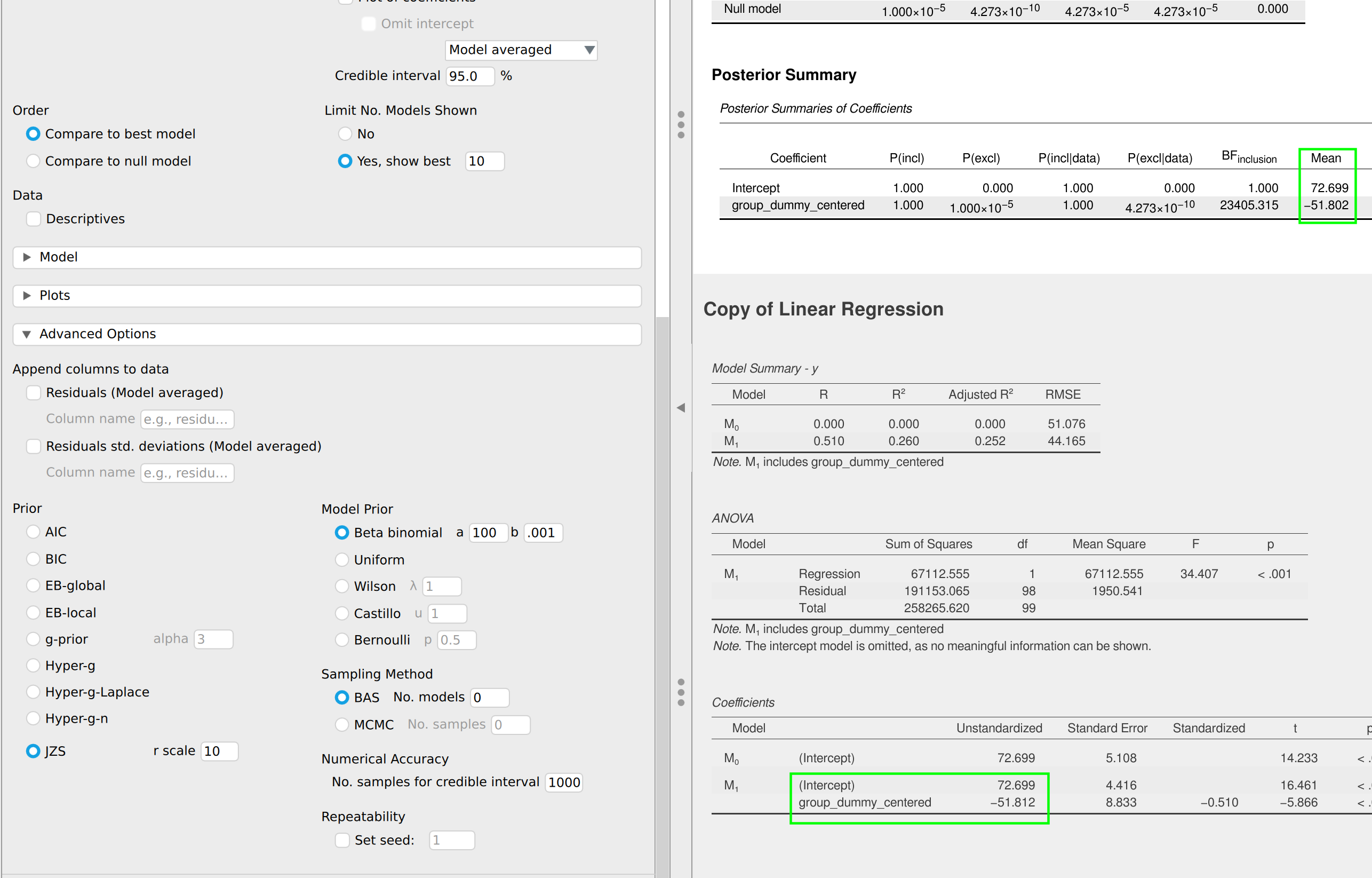Click the Castillo u field
This screenshot has height=878, width=1372.
click(x=447, y=614)
